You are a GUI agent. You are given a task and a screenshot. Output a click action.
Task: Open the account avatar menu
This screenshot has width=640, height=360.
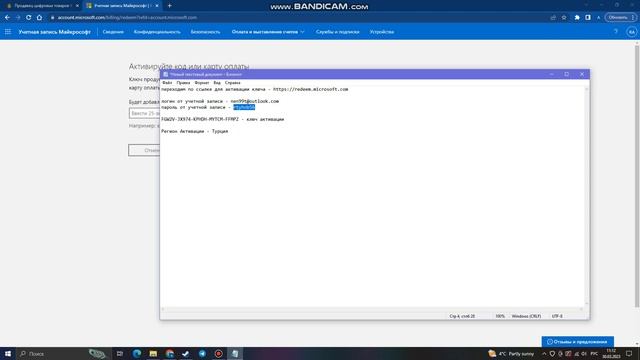[631, 32]
